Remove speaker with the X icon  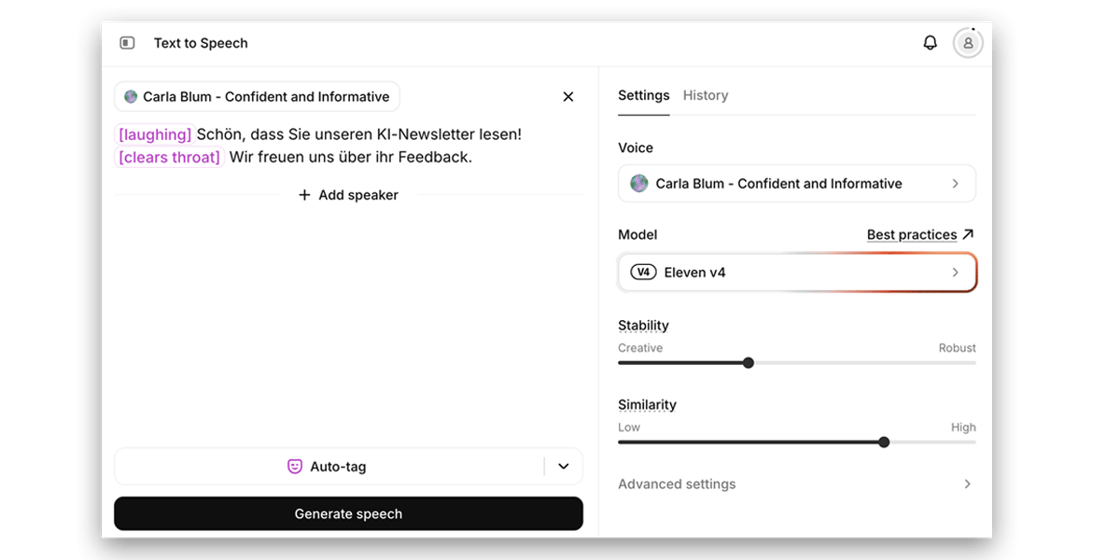pyautogui.click(x=568, y=96)
